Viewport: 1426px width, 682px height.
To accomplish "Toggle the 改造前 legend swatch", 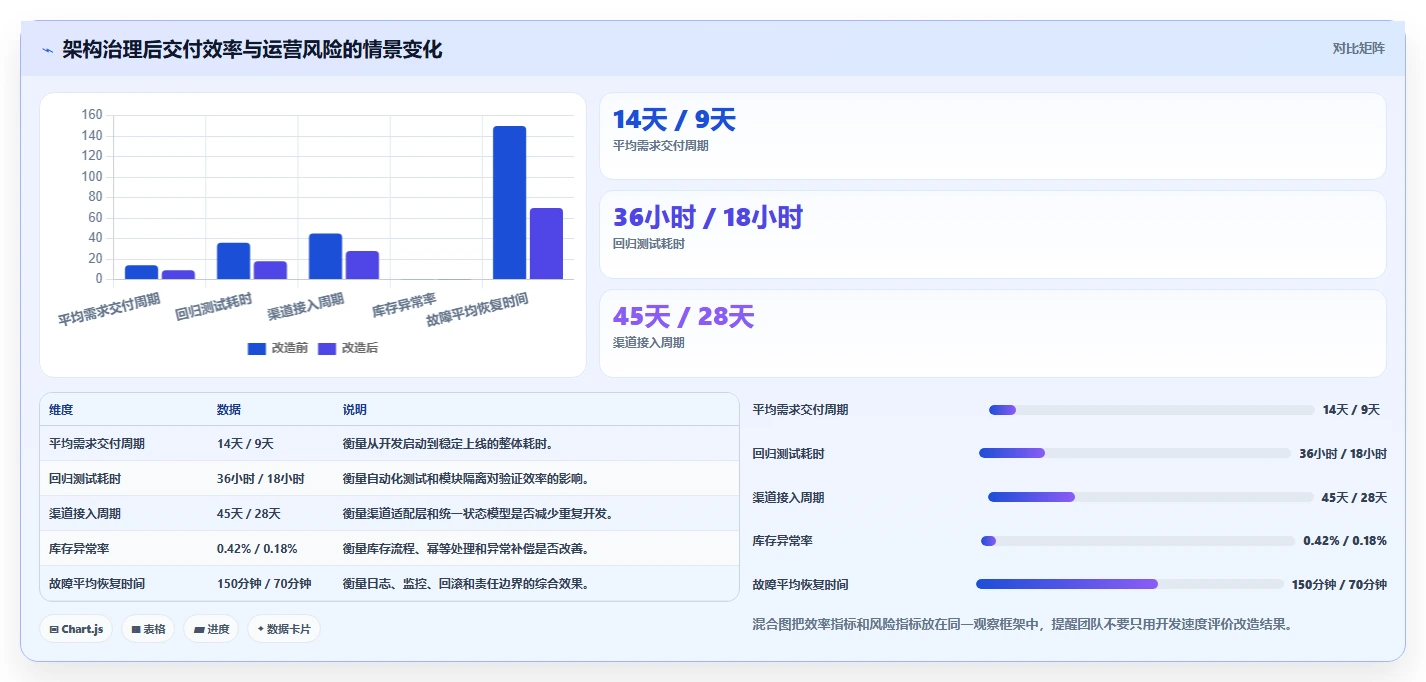I will tap(257, 348).
